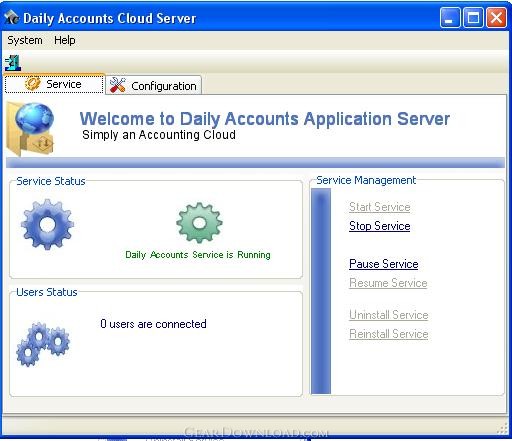Click the vertical blue bar in Service Management

coord(321,291)
